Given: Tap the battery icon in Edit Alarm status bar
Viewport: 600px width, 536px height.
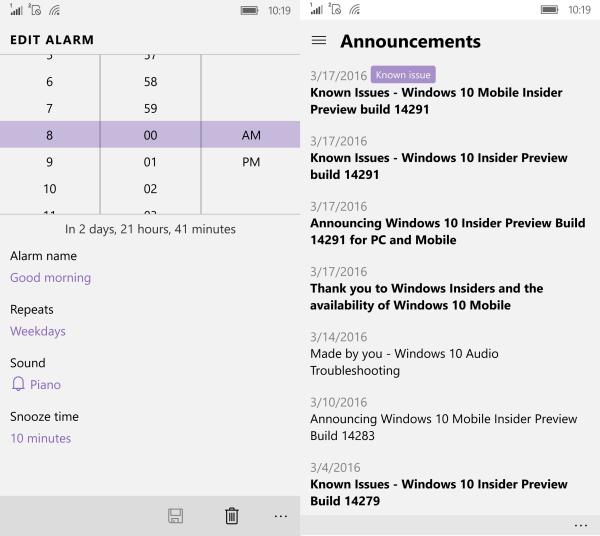Looking at the screenshot, I should (249, 10).
